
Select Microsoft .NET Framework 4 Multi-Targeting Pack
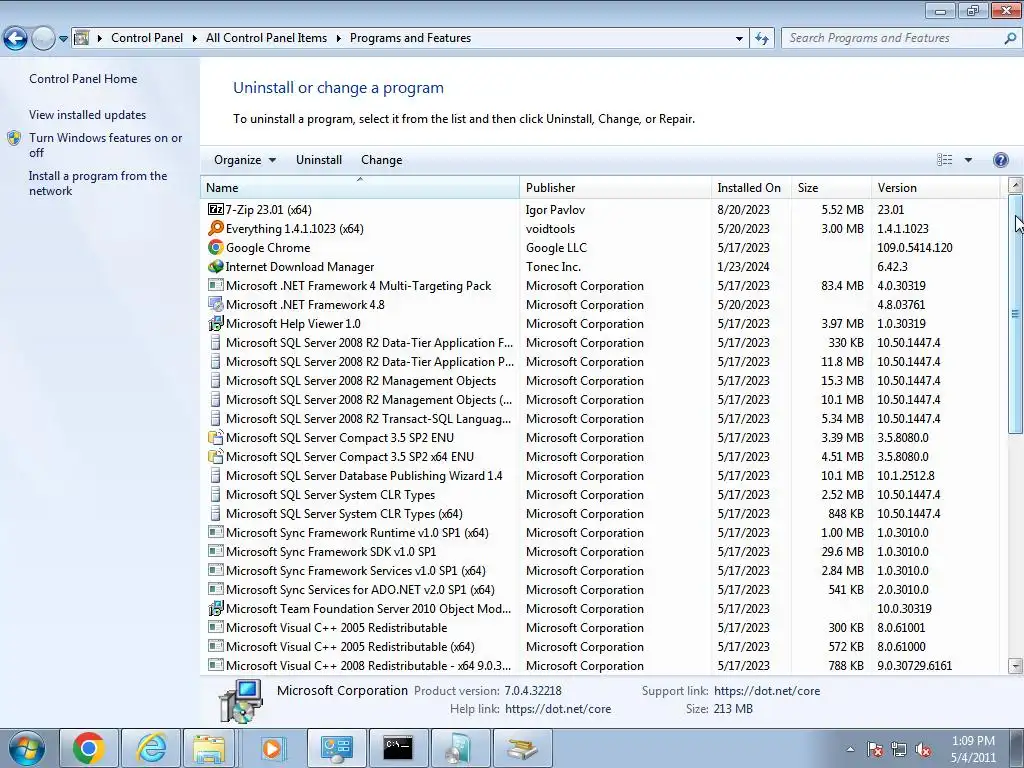point(601,286)
